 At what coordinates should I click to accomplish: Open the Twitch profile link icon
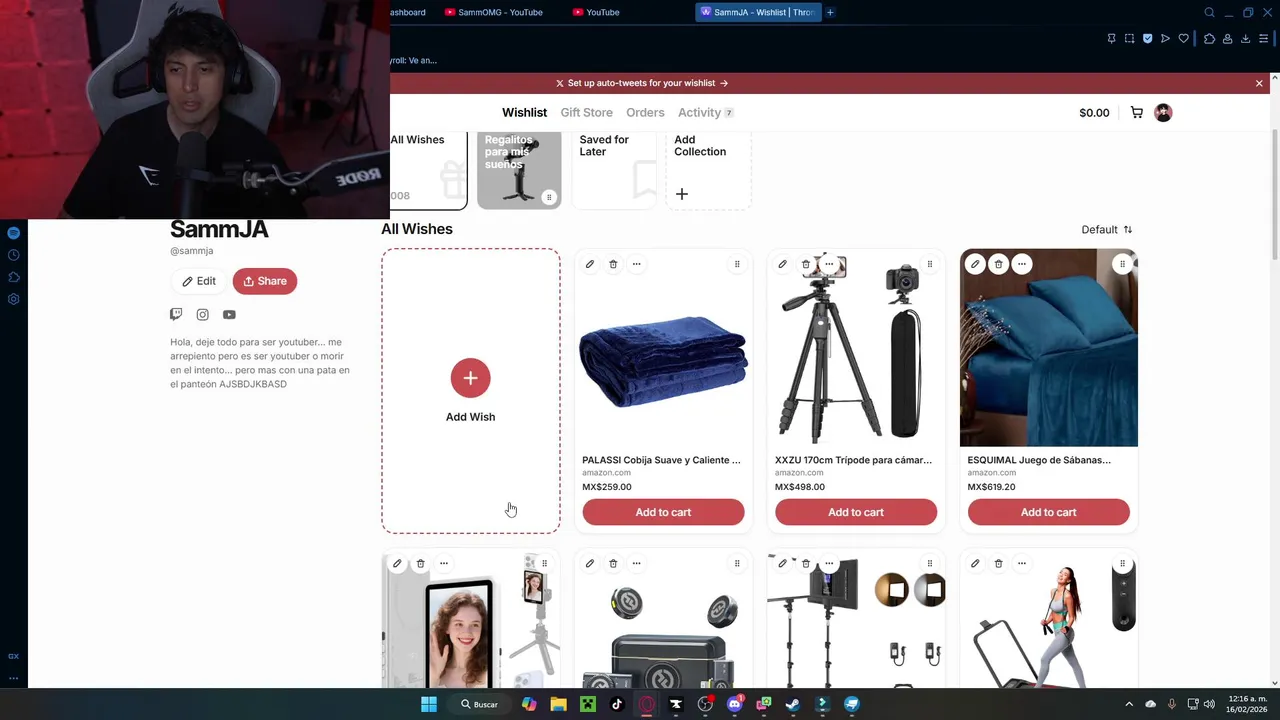click(x=176, y=314)
